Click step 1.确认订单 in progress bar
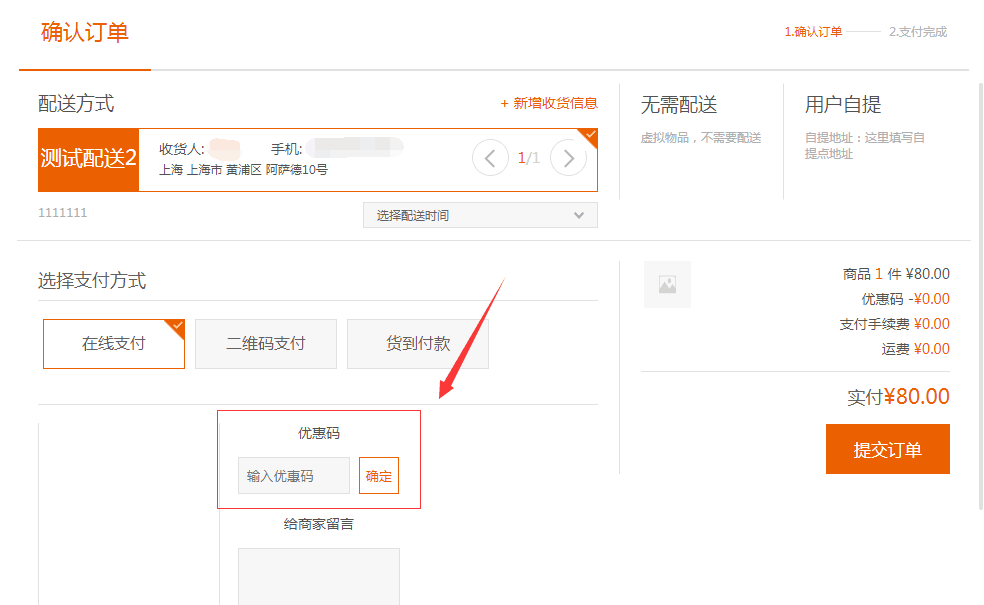984x605 pixels. pos(813,32)
